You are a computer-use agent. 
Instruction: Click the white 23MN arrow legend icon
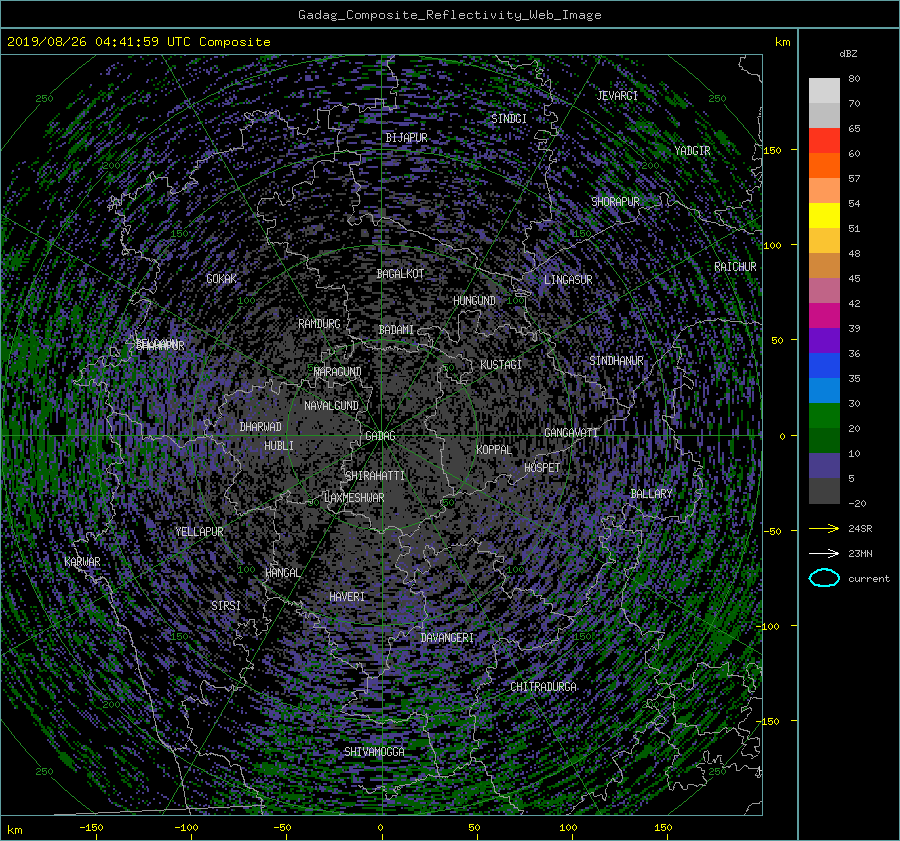click(x=824, y=553)
